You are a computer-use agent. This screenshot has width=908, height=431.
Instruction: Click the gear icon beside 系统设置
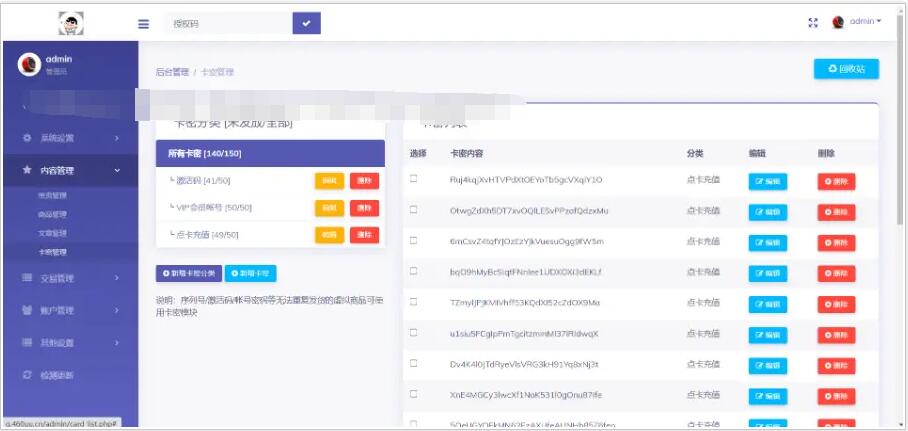coord(27,138)
